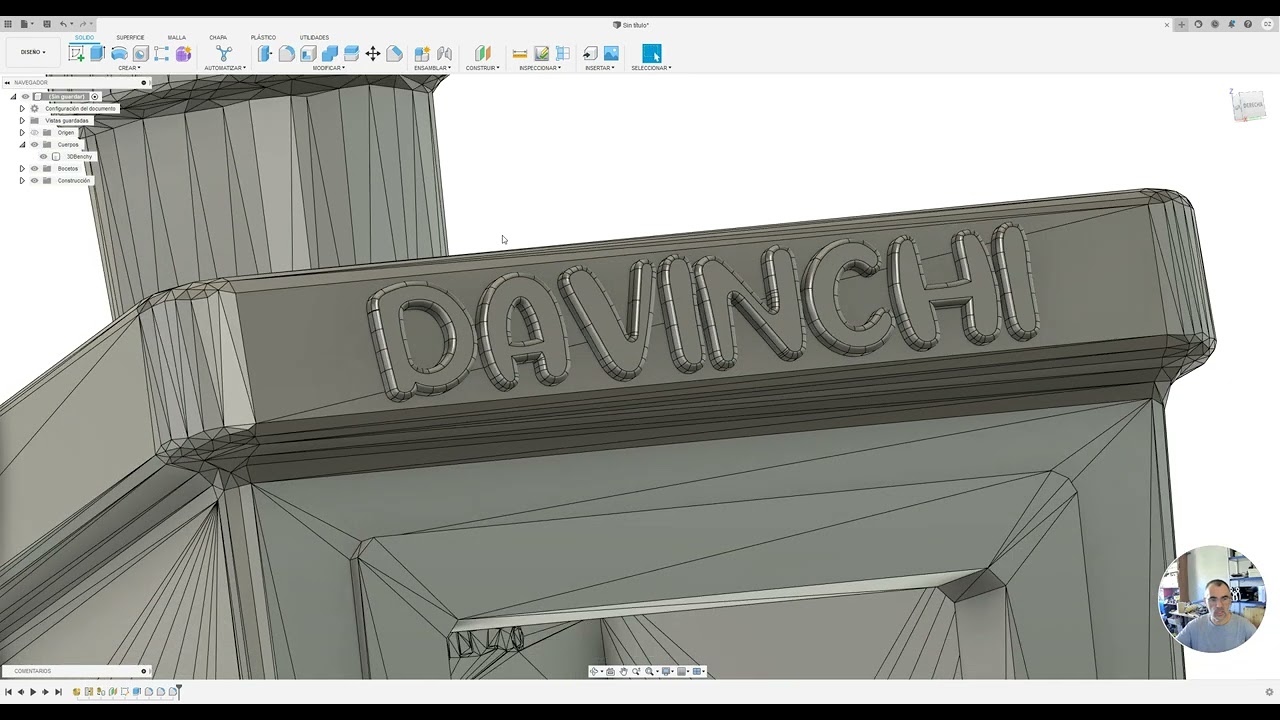Open the MODIFICAR dropdown menu
Screen dimensions: 1280x720
pyautogui.click(x=329, y=68)
